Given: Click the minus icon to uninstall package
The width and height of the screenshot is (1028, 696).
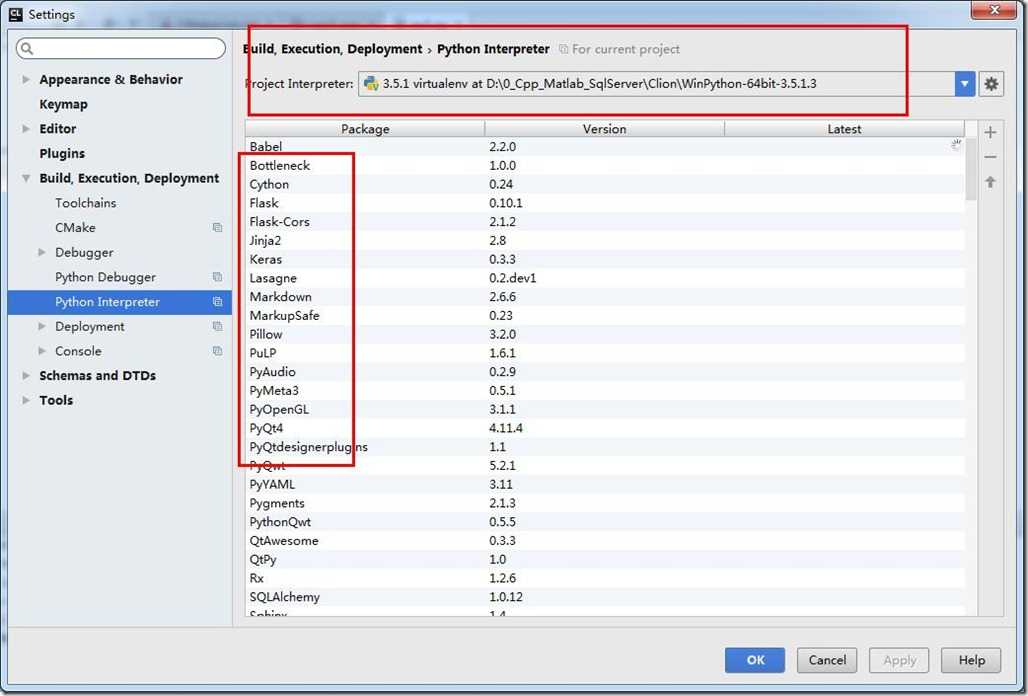Looking at the screenshot, I should click(x=990, y=157).
